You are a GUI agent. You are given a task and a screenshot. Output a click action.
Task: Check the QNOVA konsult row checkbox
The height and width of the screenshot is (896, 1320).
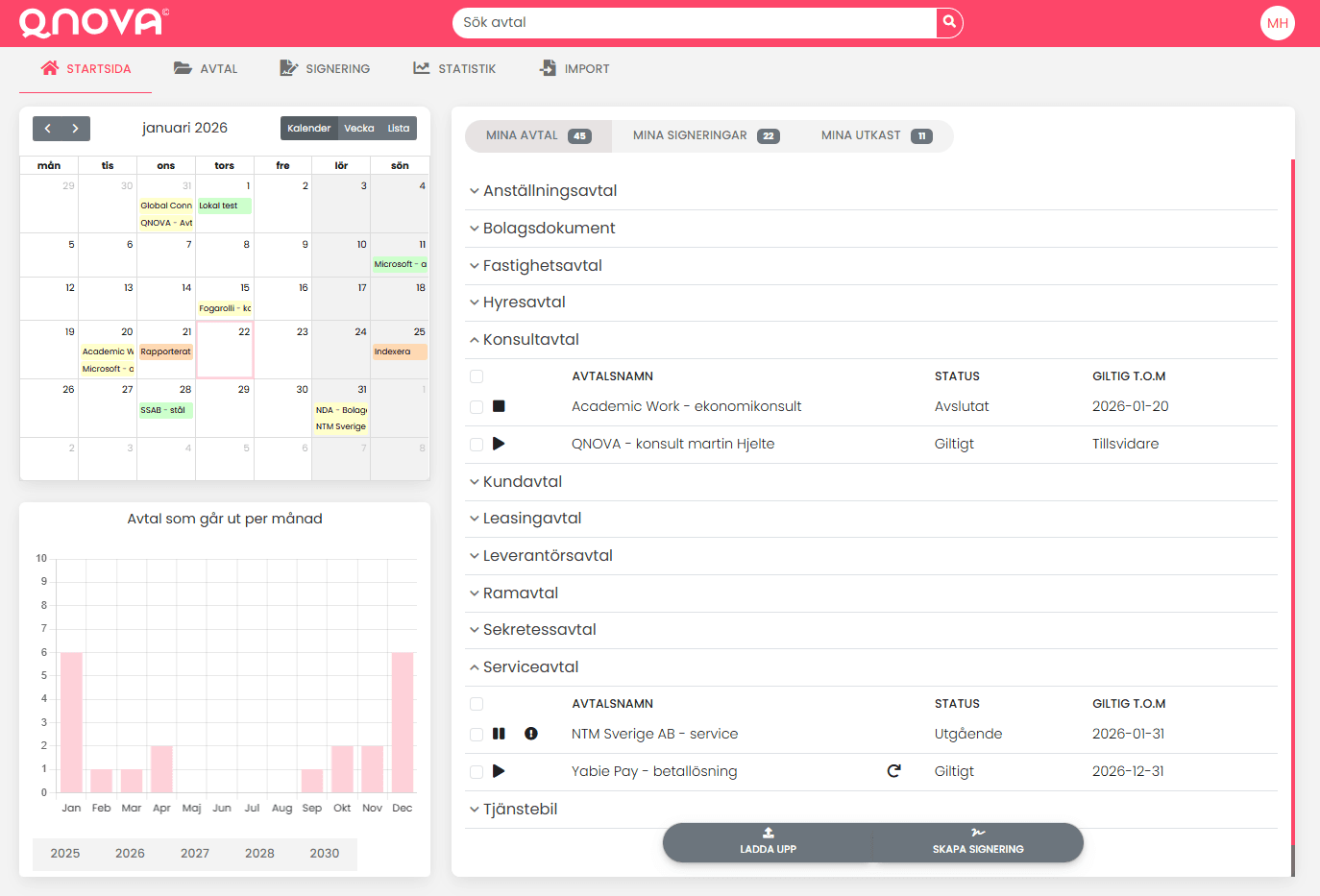(477, 445)
